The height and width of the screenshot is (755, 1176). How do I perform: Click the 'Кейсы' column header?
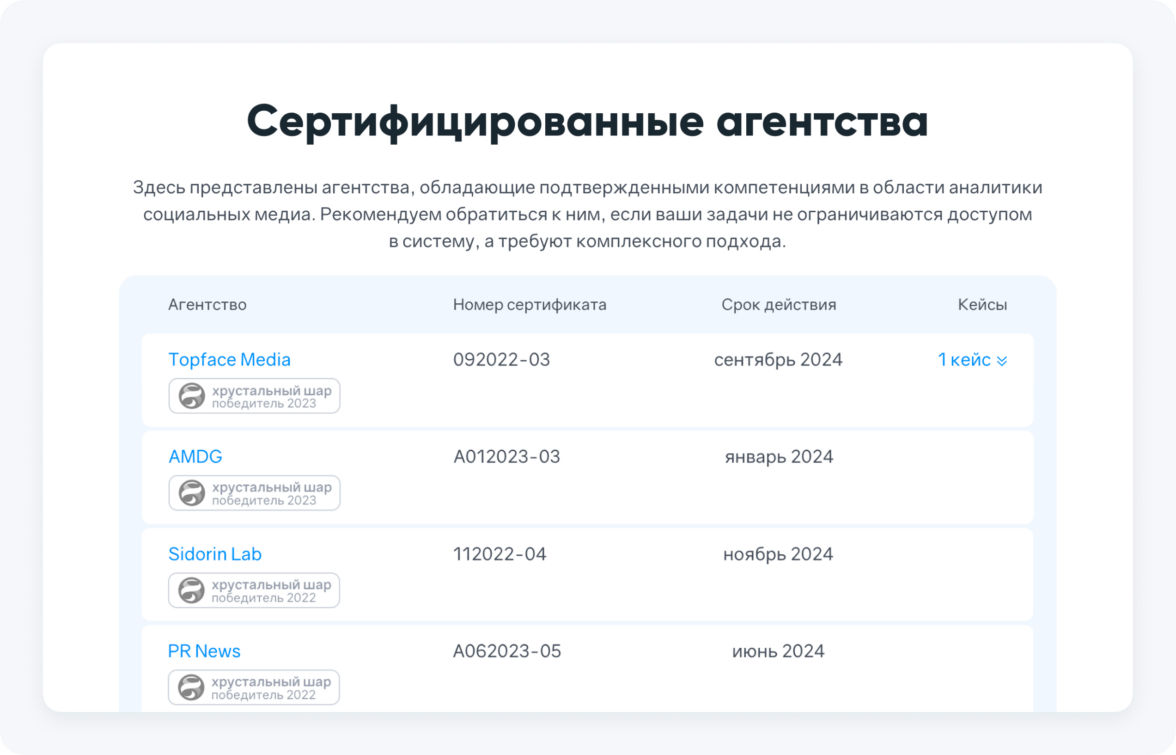[x=982, y=304]
